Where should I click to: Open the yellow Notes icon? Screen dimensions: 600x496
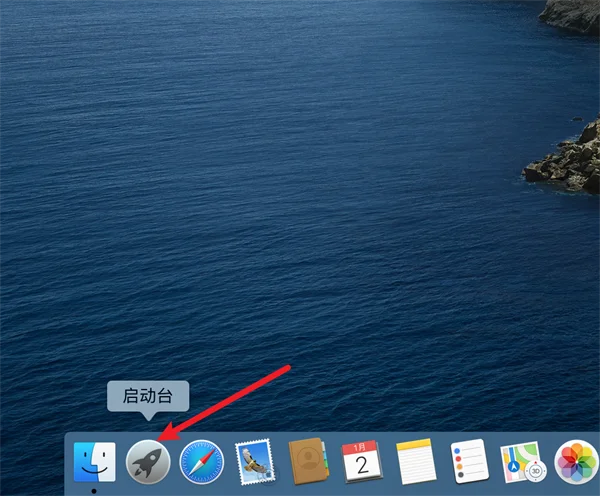[x=416, y=462]
